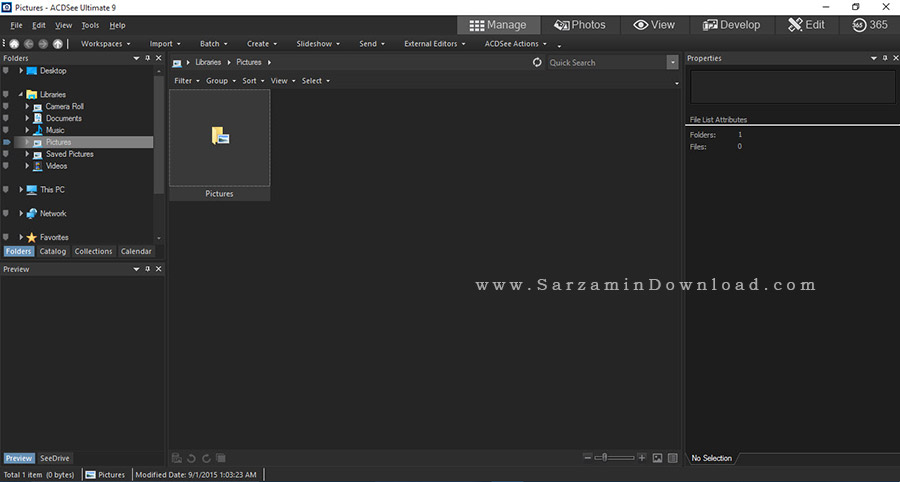The height and width of the screenshot is (482, 900).
Task: Switch to Edit mode
Action: [806, 25]
